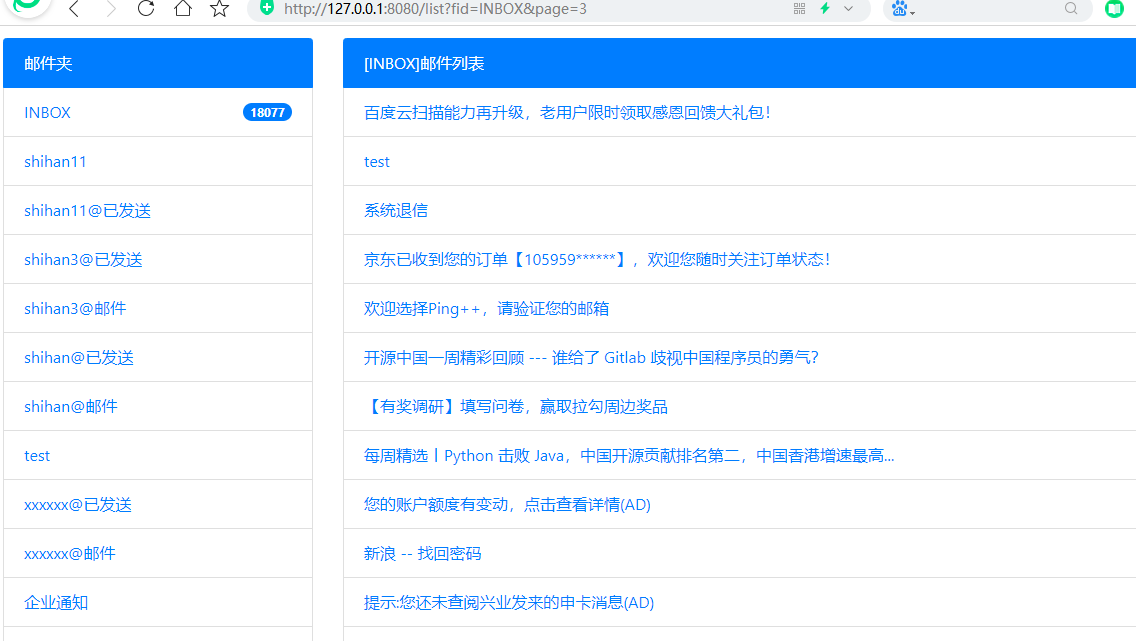Open the 欢迎选择Ping++ email
1136x641 pixels.
(x=486, y=309)
